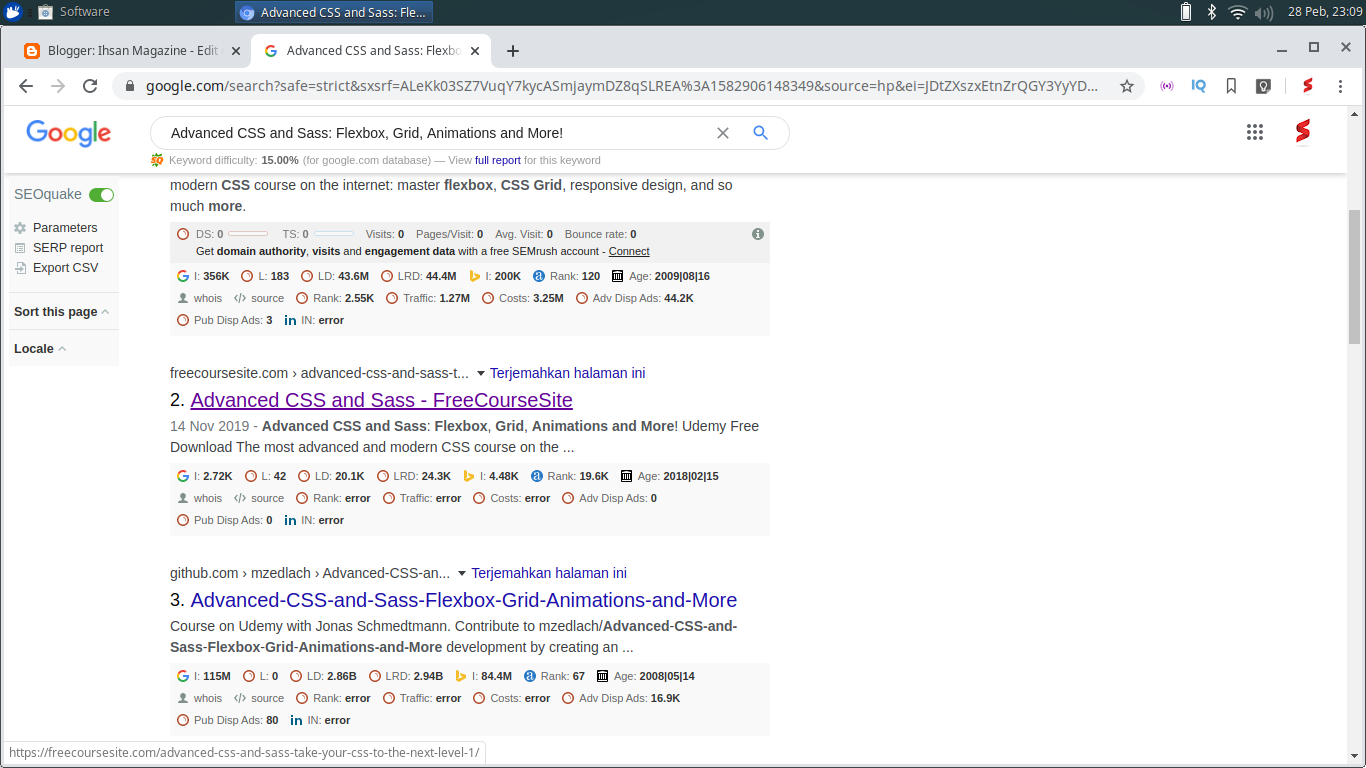
Task: Click Terjemahkan halaman ini for github result
Action: pyautogui.click(x=549, y=573)
